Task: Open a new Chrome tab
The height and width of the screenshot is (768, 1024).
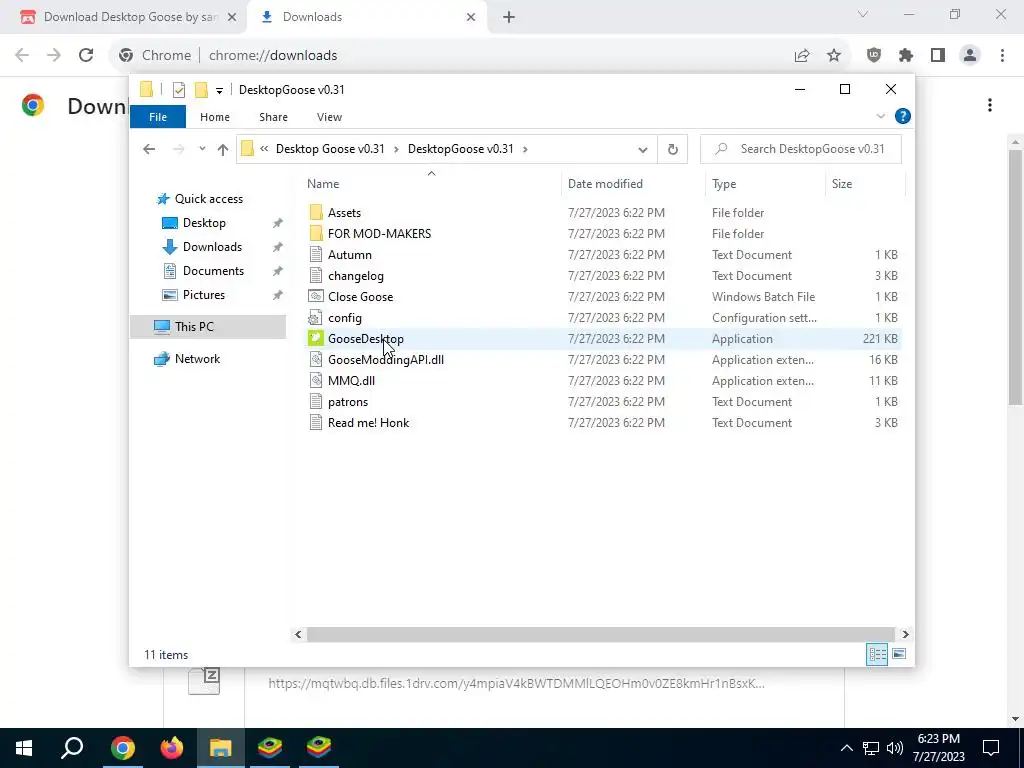Action: 509,17
